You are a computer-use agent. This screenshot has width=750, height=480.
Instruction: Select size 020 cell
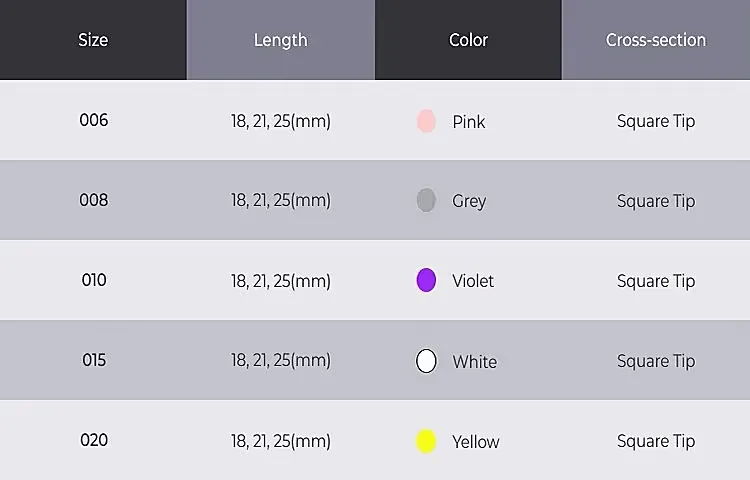[94, 440]
